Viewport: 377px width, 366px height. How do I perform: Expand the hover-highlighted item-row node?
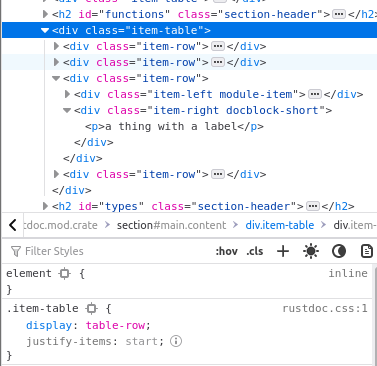tap(56, 62)
